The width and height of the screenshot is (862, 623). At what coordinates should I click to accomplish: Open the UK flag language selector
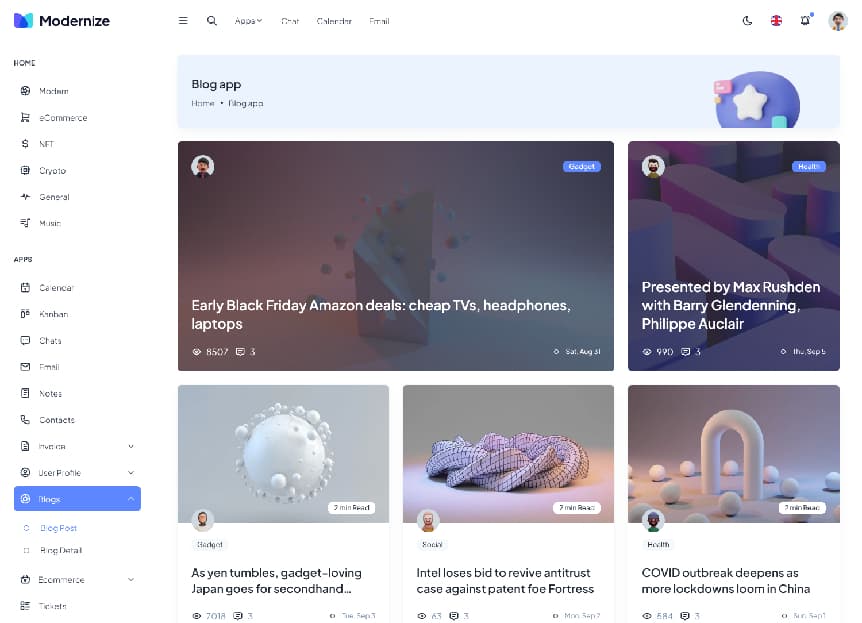pyautogui.click(x=776, y=21)
